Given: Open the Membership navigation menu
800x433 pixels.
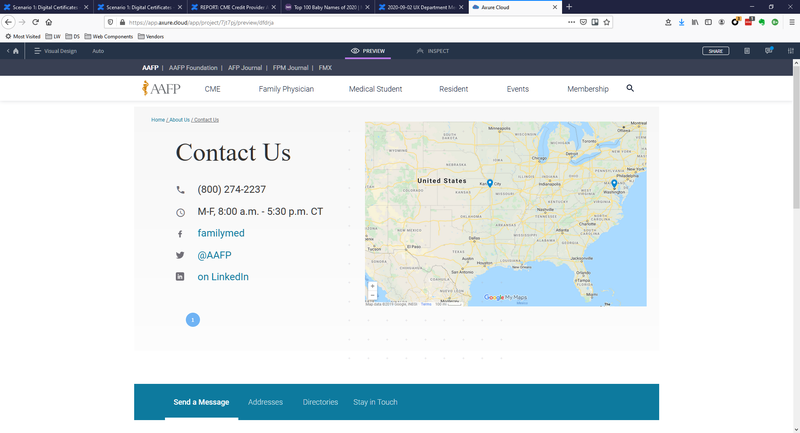Looking at the screenshot, I should [x=588, y=89].
